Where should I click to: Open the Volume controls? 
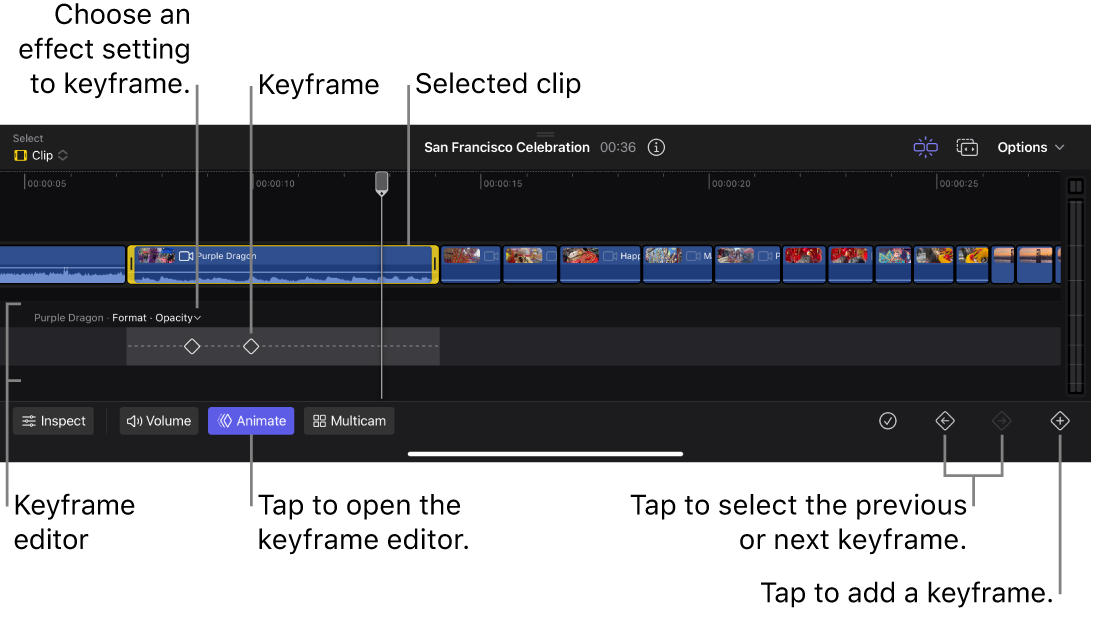158,420
